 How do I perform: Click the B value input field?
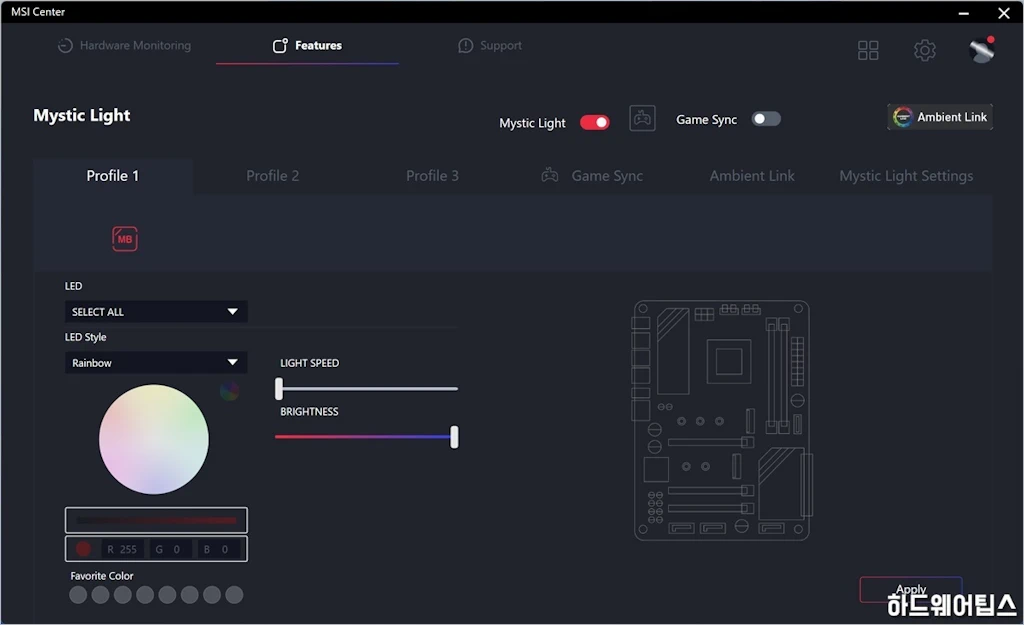[219, 549]
